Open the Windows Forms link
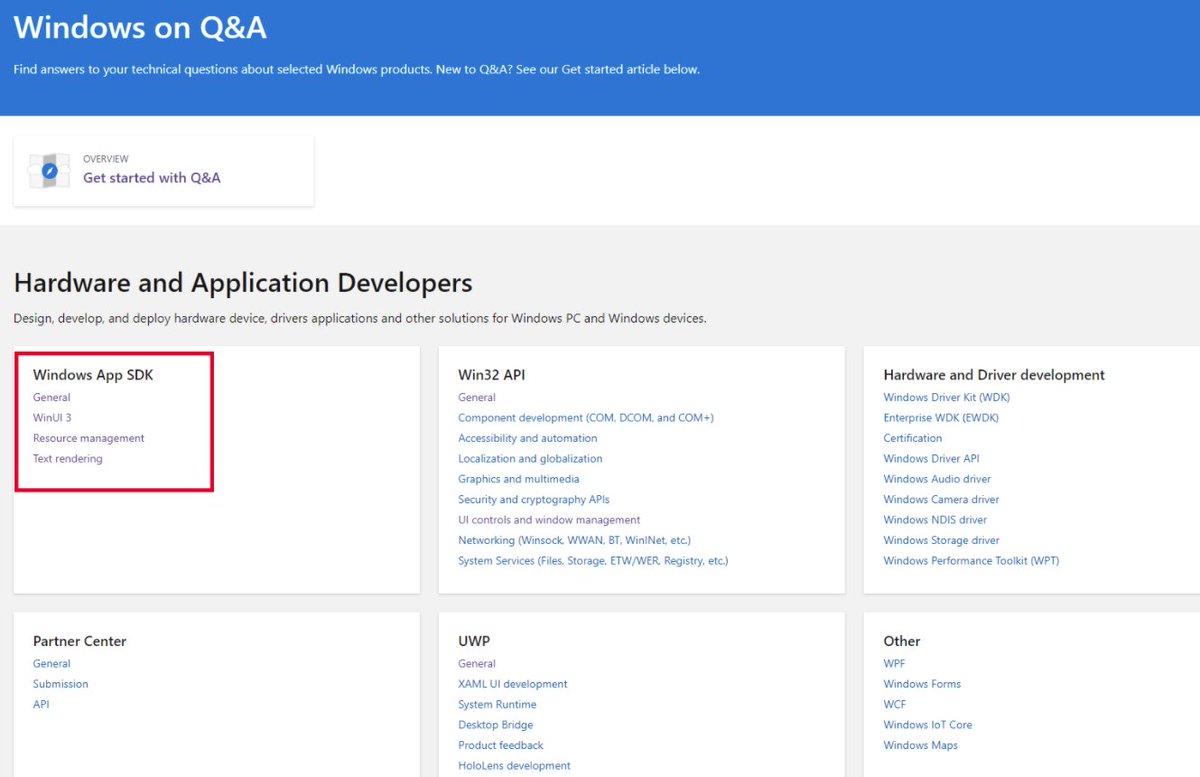 (922, 684)
